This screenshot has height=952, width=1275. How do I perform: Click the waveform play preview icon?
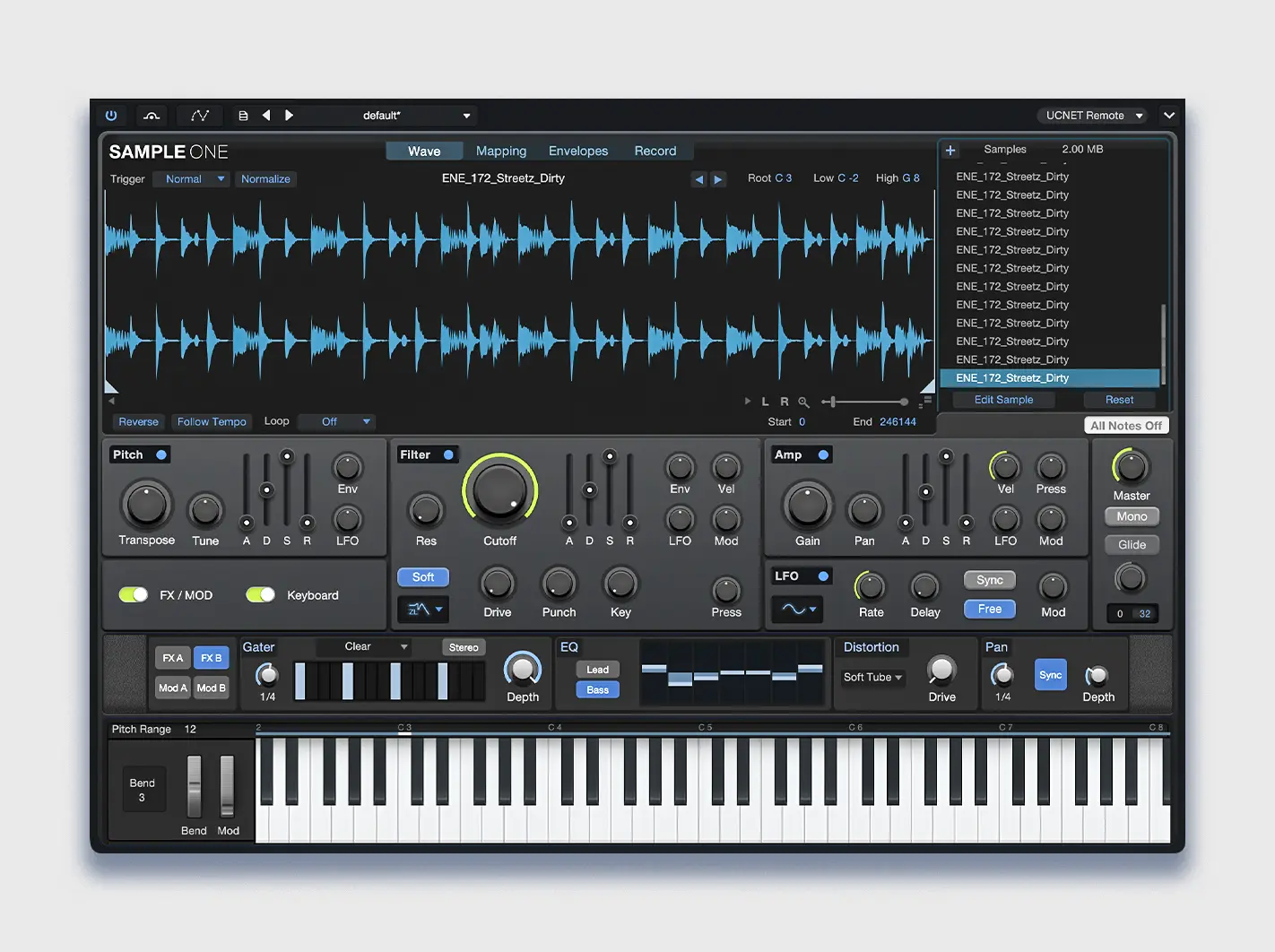pyautogui.click(x=748, y=402)
